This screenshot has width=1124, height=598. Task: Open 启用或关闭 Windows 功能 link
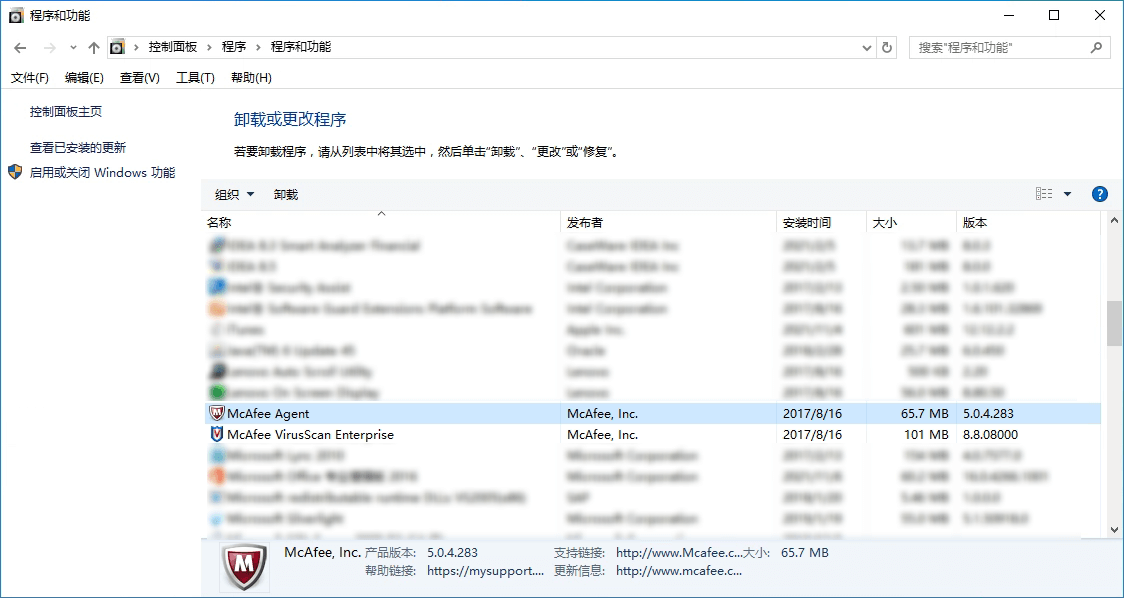(102, 172)
